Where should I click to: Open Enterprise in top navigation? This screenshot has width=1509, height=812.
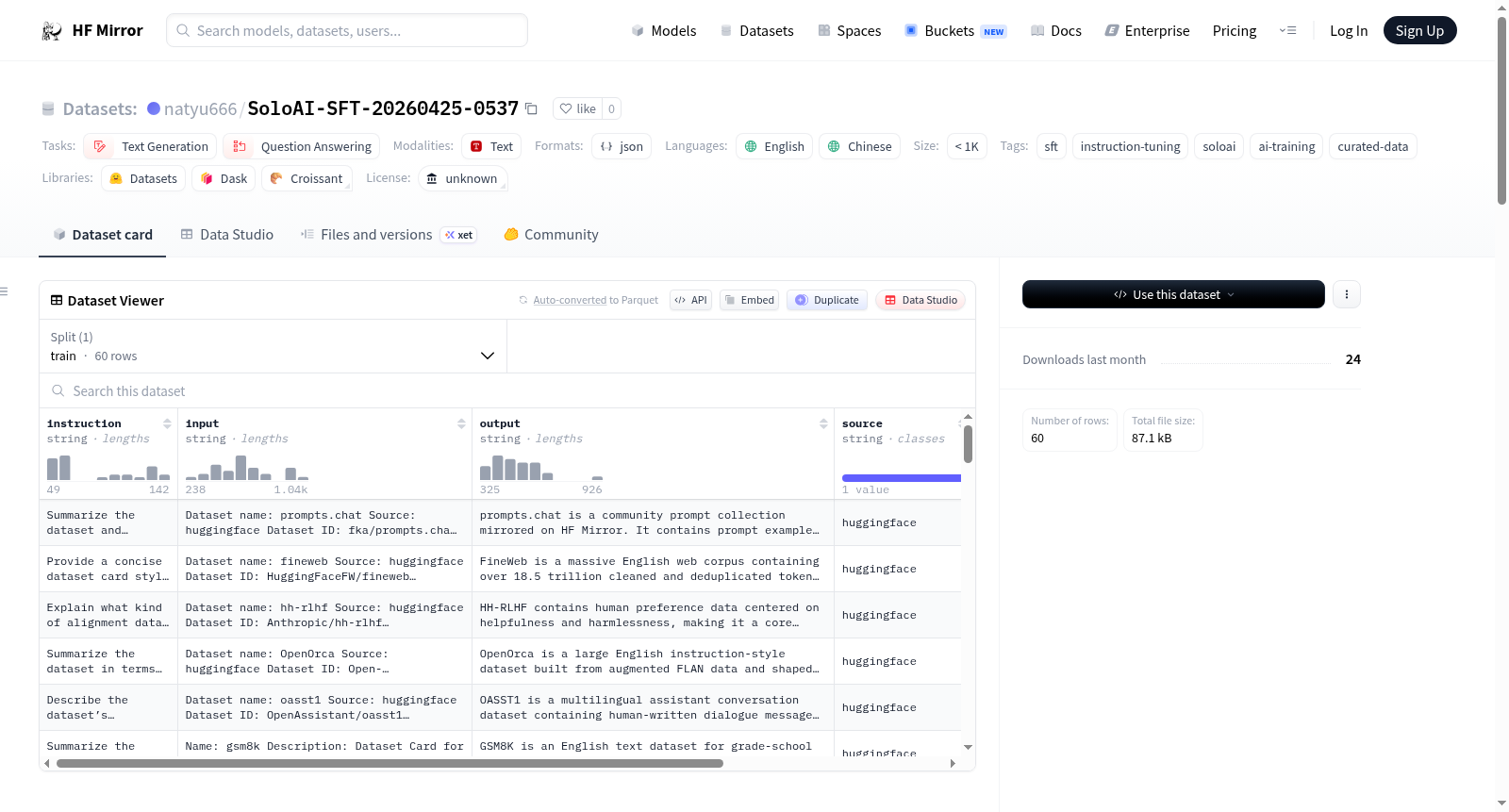[1147, 30]
